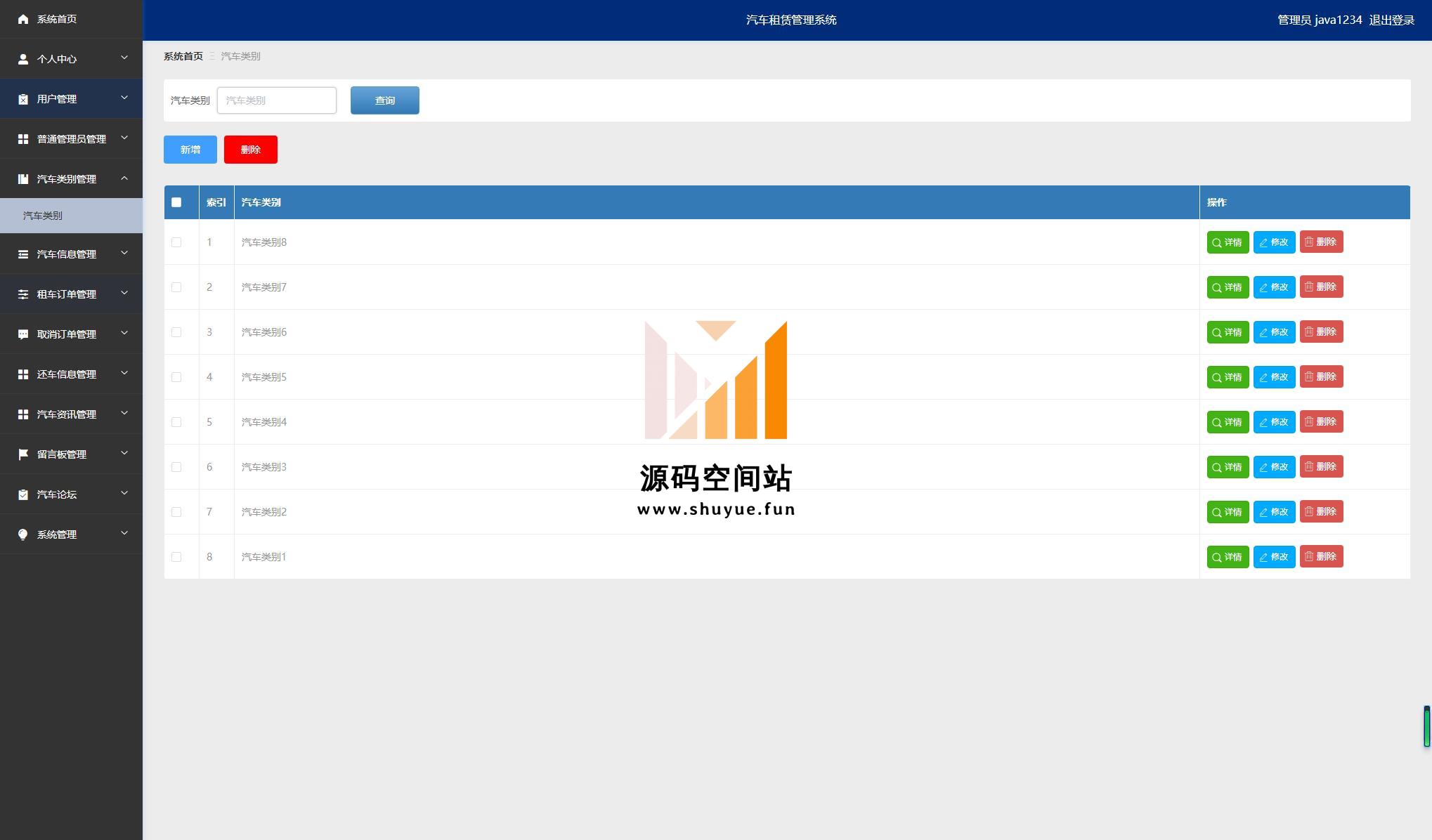The width and height of the screenshot is (1432, 840).
Task: Open the 留言板管理 menu
Action: (x=71, y=454)
